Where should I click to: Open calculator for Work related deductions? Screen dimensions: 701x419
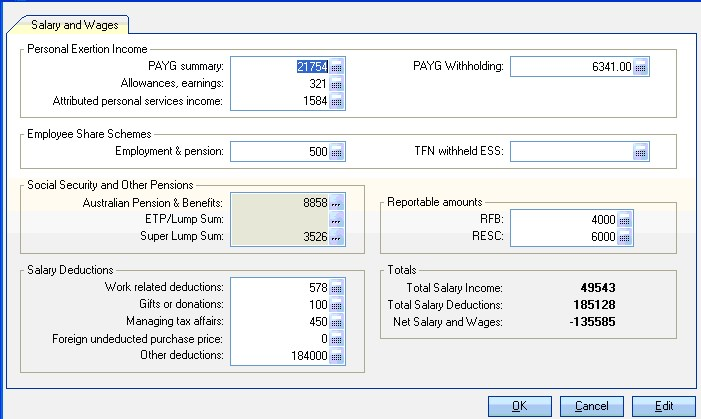[337, 288]
